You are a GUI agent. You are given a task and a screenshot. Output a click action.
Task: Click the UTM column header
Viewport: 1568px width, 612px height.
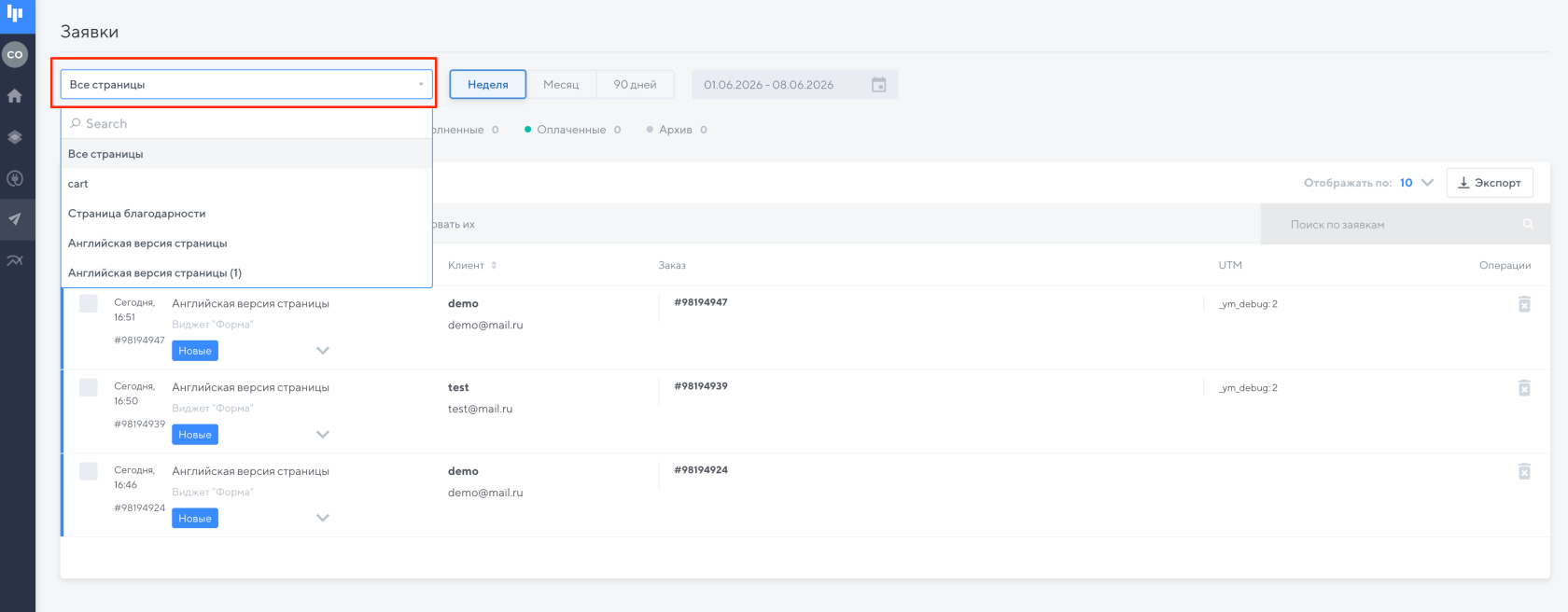(1230, 266)
